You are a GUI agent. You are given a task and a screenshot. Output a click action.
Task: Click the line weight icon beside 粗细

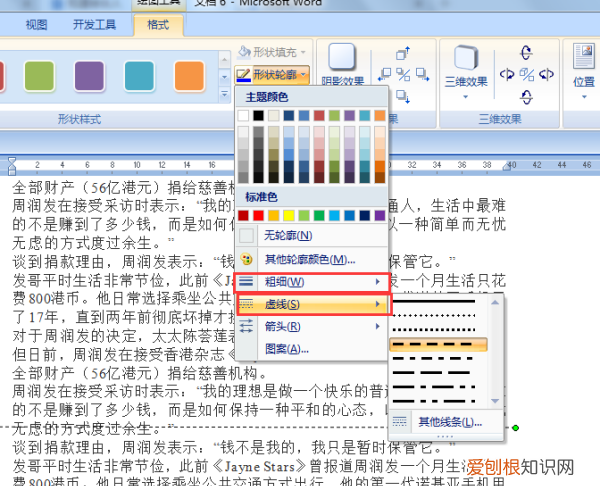(246, 282)
